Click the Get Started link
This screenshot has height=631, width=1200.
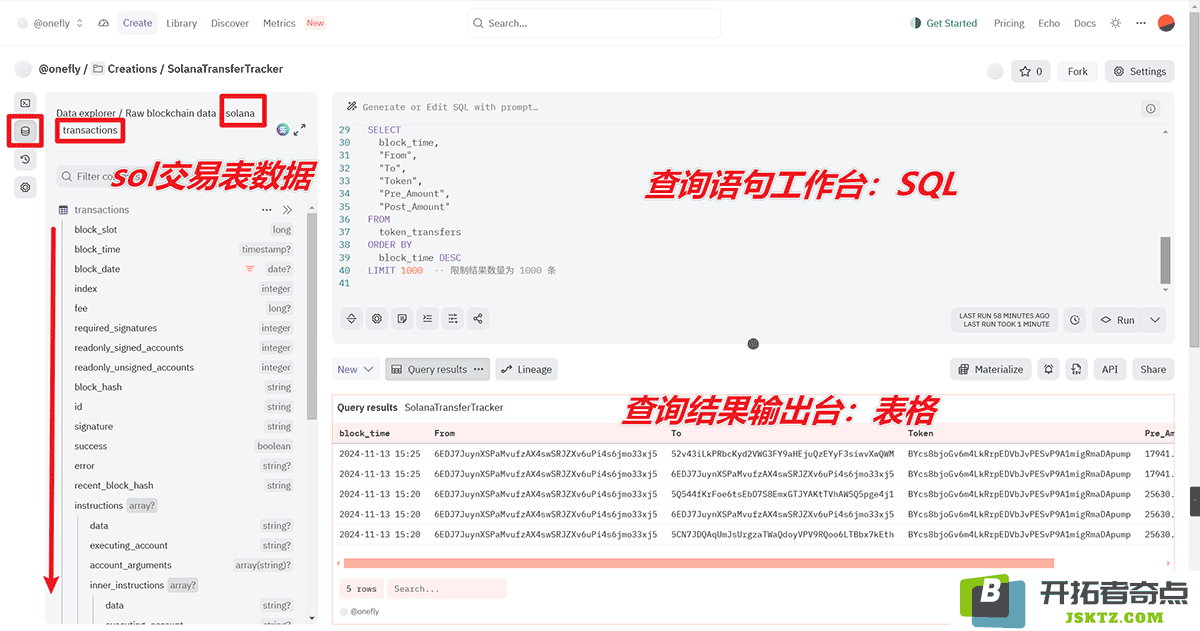click(x=943, y=23)
